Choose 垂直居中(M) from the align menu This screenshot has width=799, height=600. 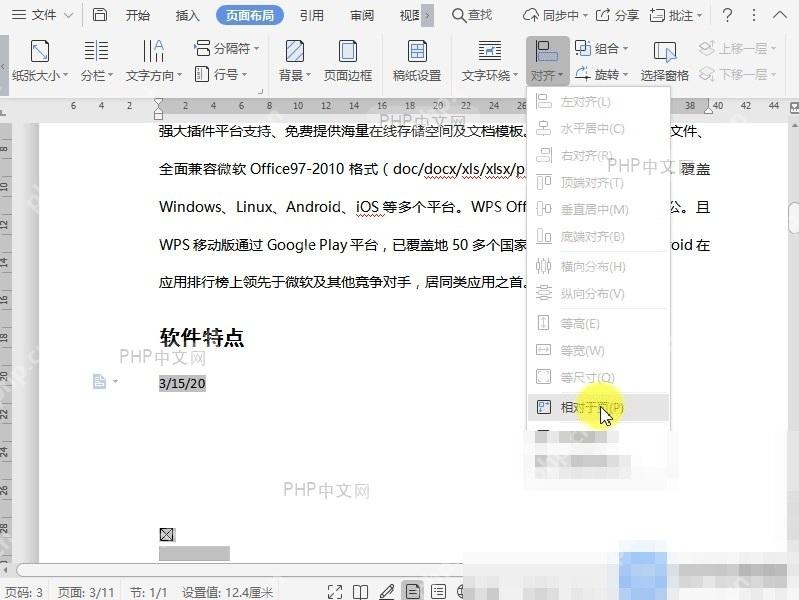pyautogui.click(x=598, y=210)
